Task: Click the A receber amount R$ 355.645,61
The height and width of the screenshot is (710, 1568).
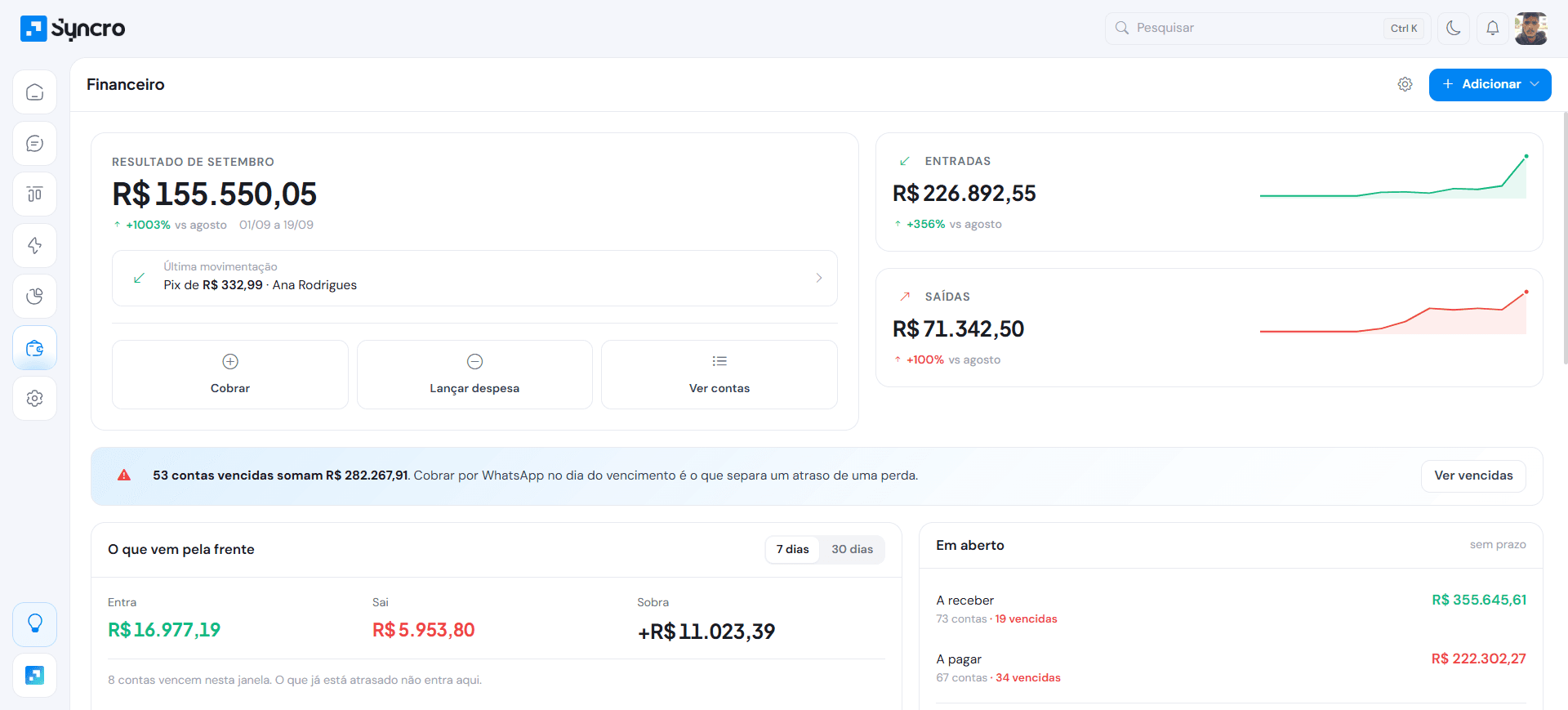Action: click(x=1479, y=600)
